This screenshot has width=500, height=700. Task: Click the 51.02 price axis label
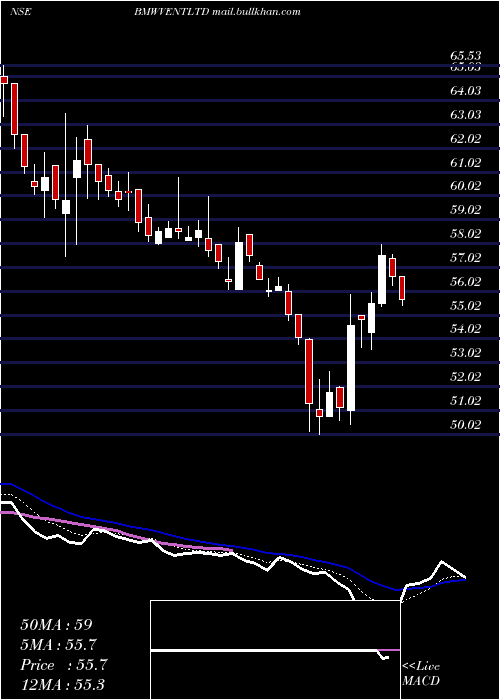click(x=466, y=400)
